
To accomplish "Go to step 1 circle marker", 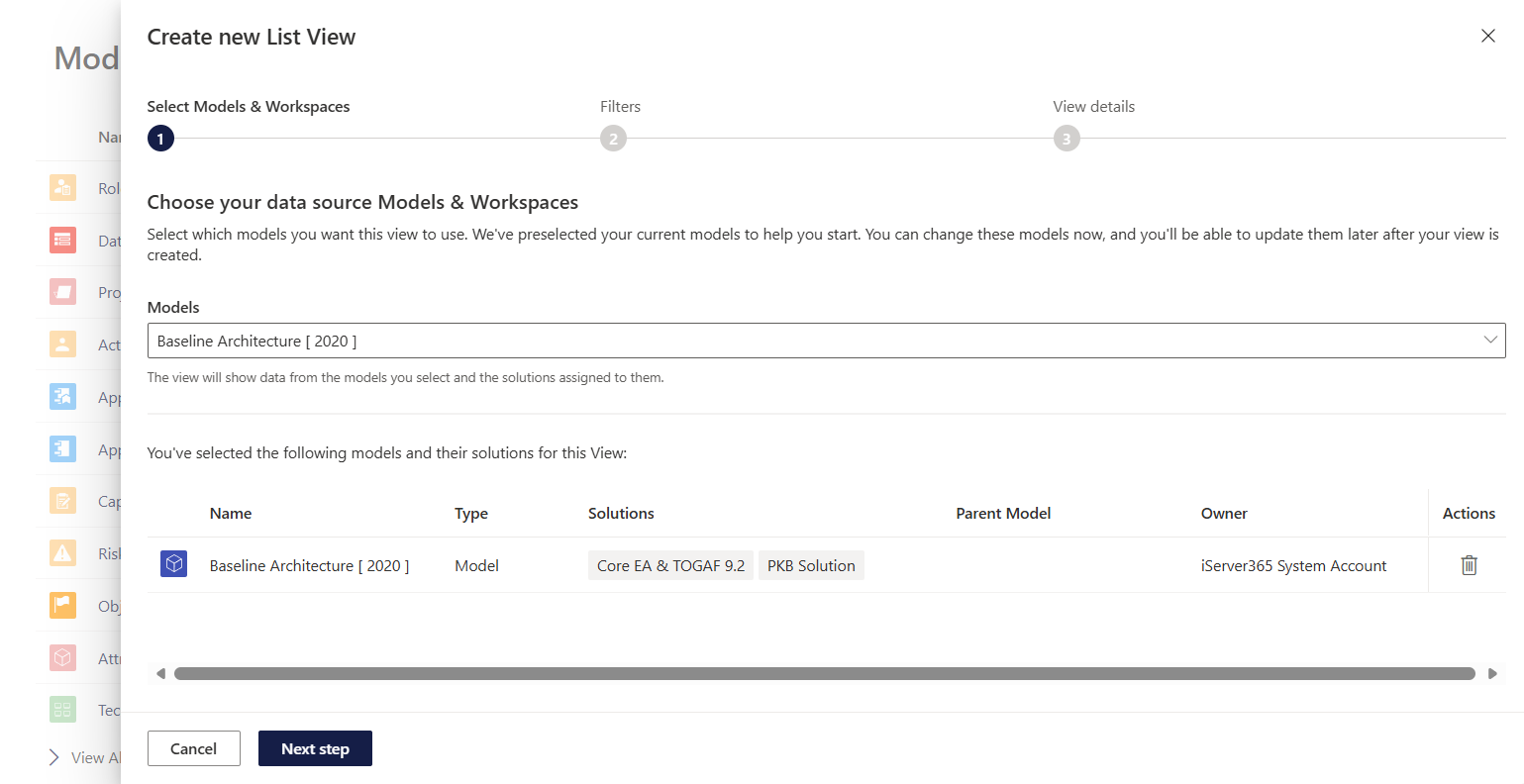I will tap(160, 139).
